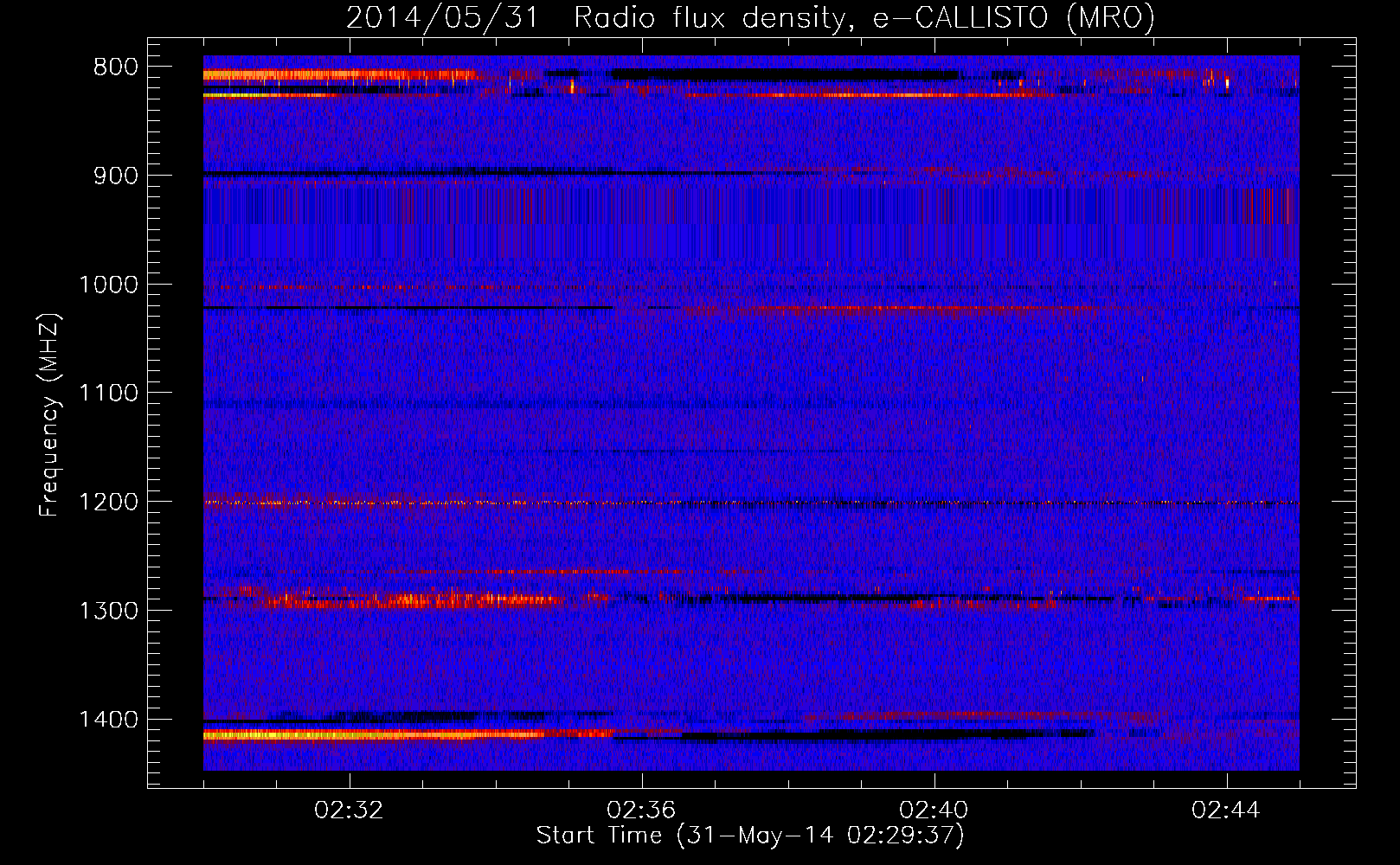Click the 02:36 time tick label

tap(641, 811)
